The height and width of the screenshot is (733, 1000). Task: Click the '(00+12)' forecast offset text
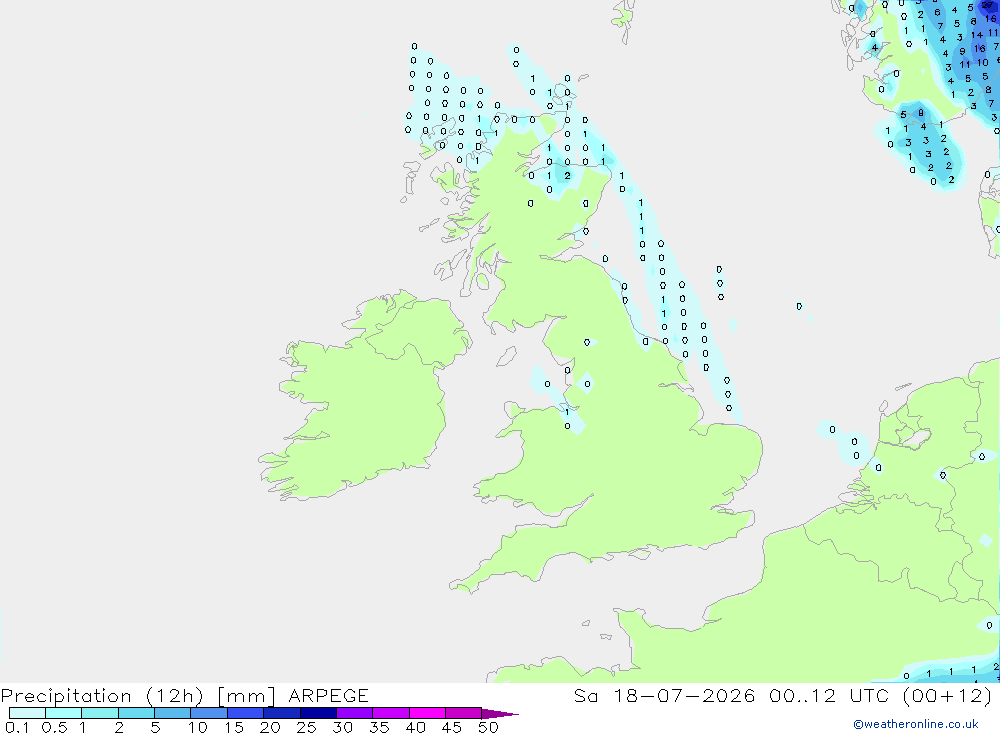coord(947,696)
